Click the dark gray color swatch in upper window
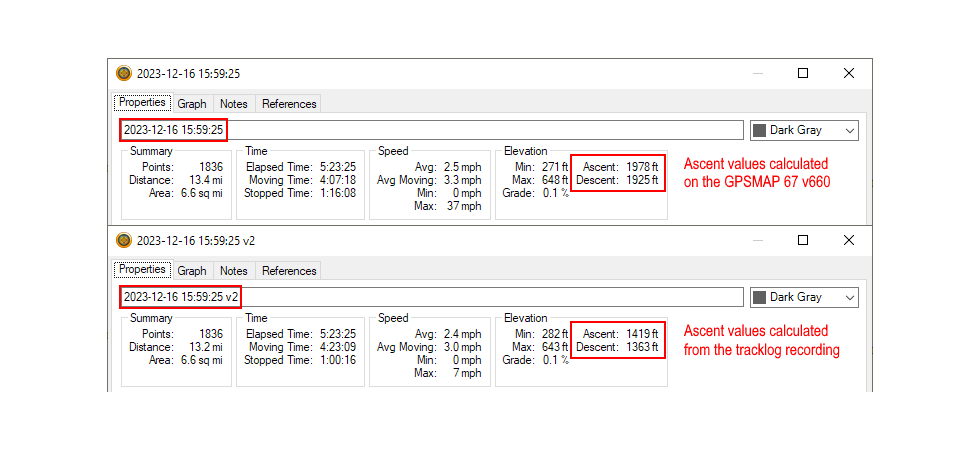This screenshot has height=450, width=980. pos(759,130)
